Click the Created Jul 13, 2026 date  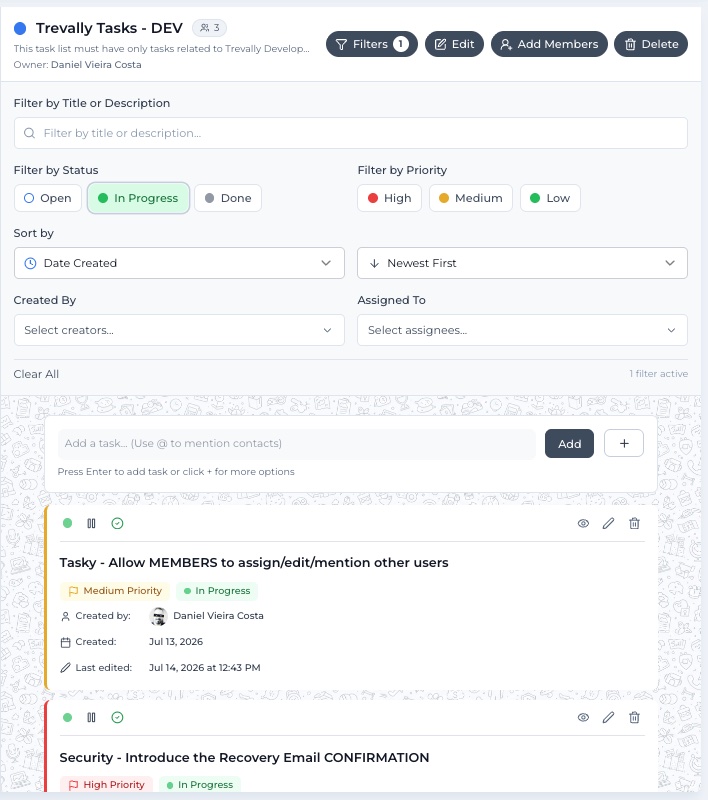point(176,642)
